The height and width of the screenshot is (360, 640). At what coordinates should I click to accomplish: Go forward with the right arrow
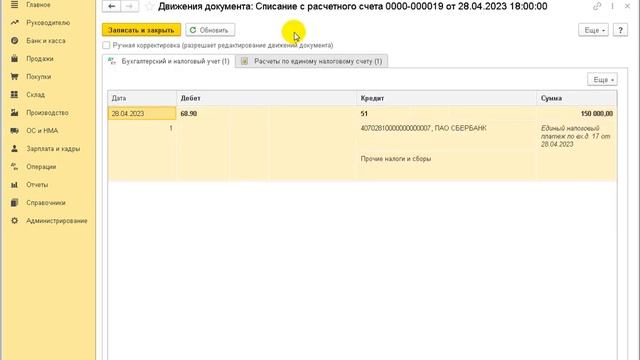click(x=129, y=6)
